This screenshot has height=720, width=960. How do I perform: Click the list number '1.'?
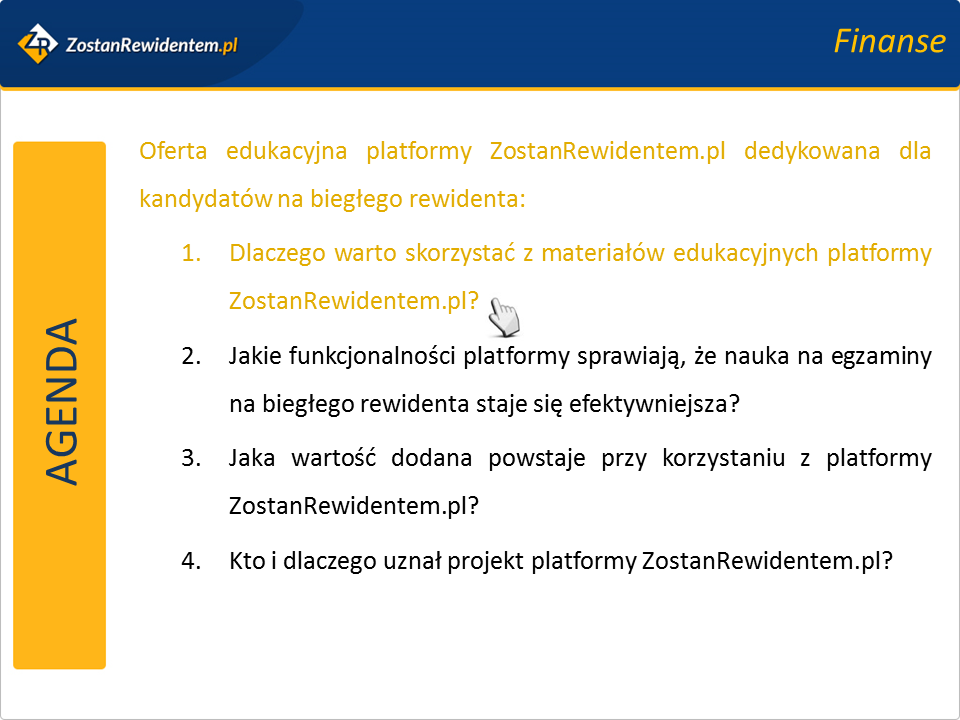click(192, 254)
